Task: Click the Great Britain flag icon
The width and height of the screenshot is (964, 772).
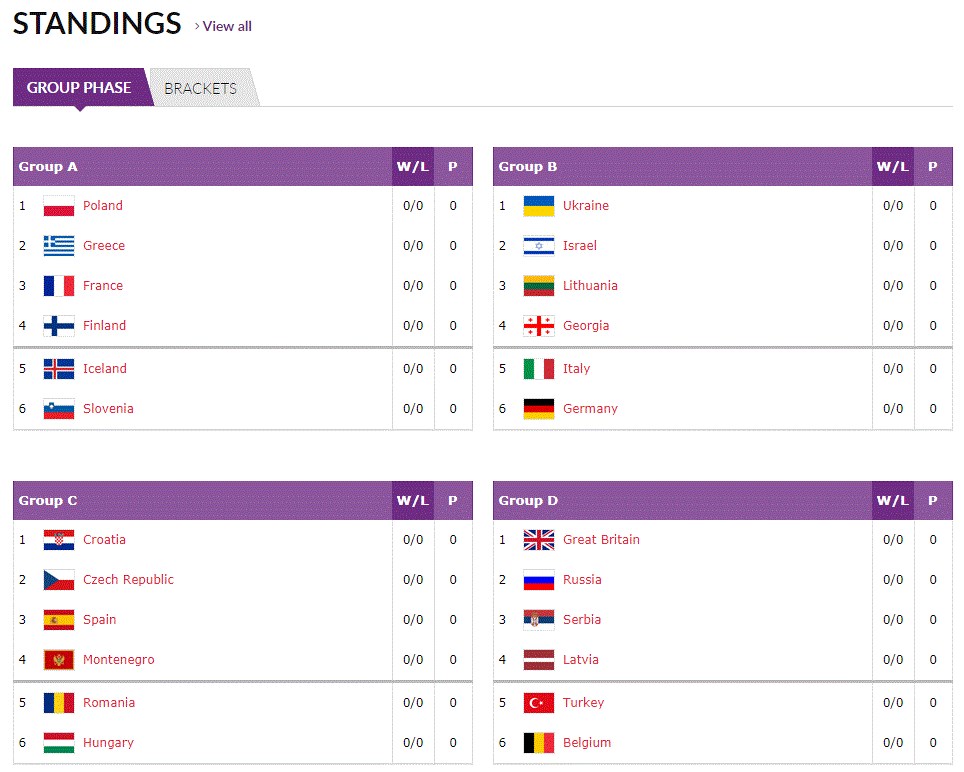Action: tap(539, 540)
